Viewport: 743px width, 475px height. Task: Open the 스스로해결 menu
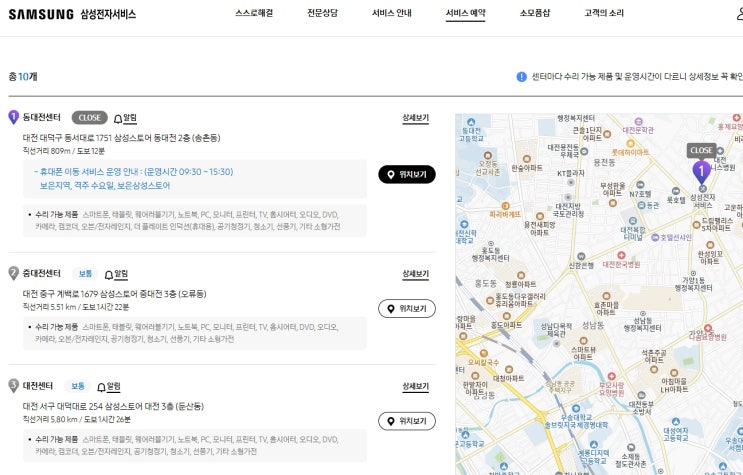[254, 13]
